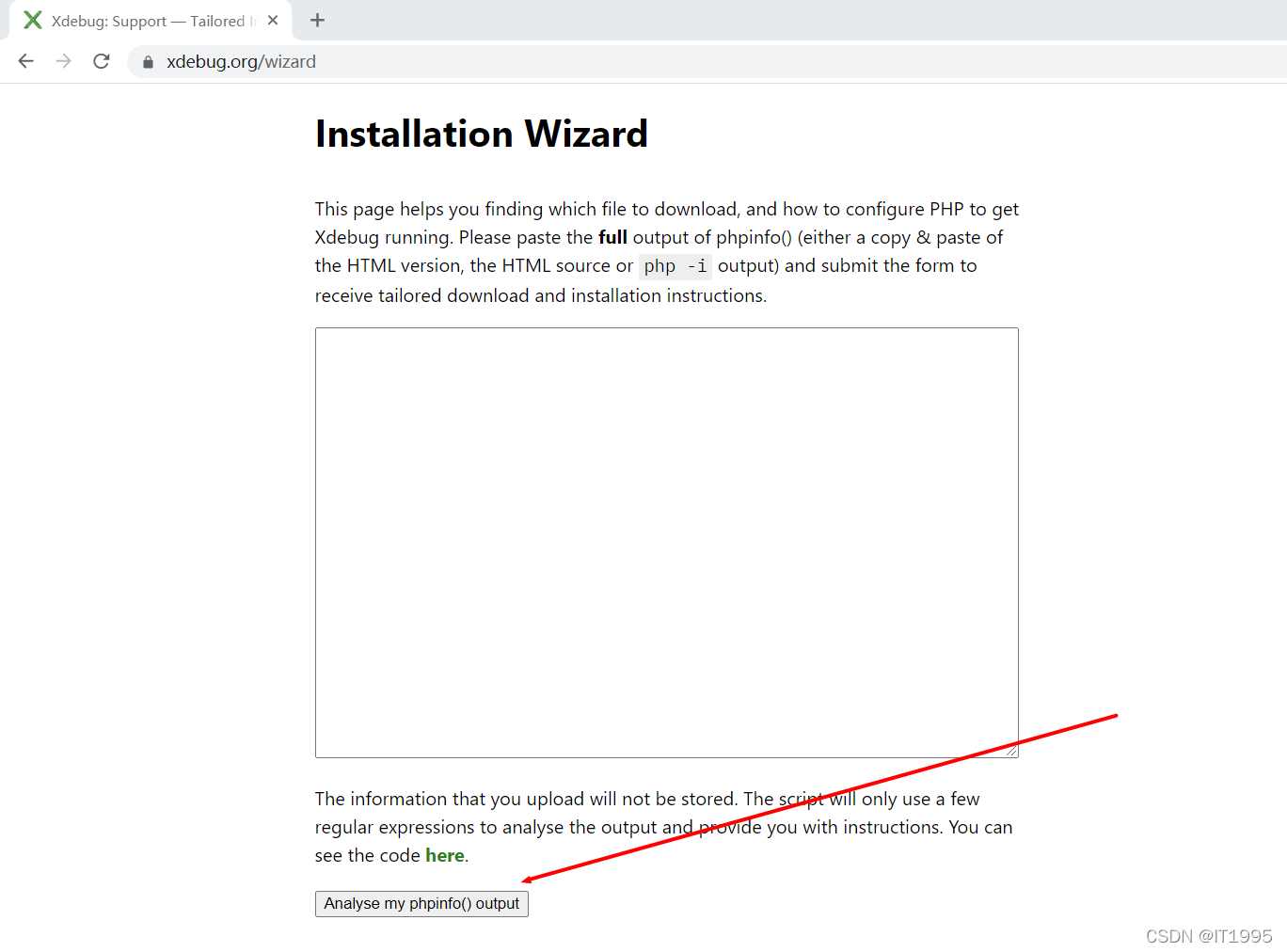Click the 'php -i' code snippet
This screenshot has width=1287, height=952.
click(675, 266)
